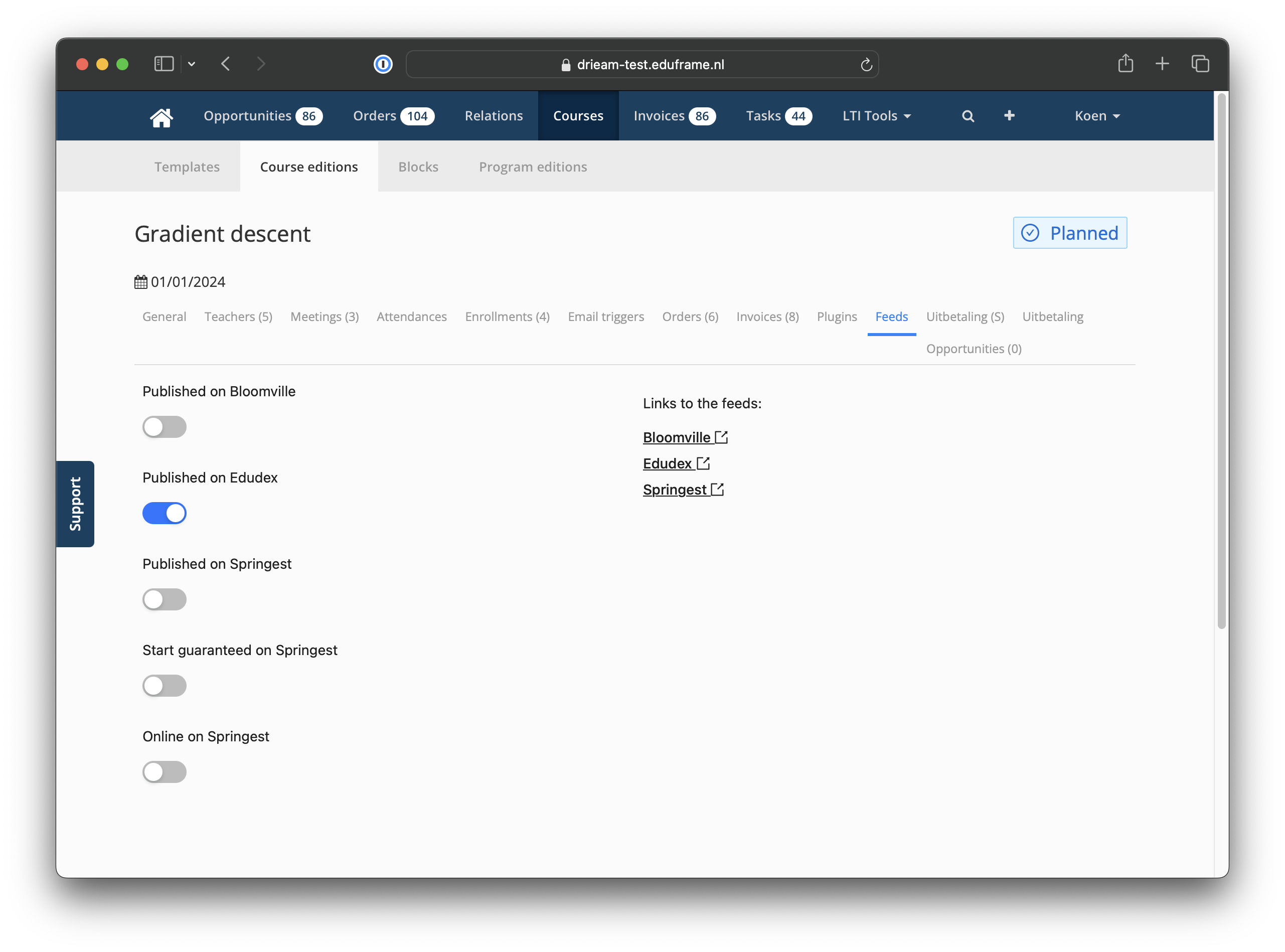1285x952 pixels.
Task: Switch to the Course editions tab
Action: click(309, 167)
